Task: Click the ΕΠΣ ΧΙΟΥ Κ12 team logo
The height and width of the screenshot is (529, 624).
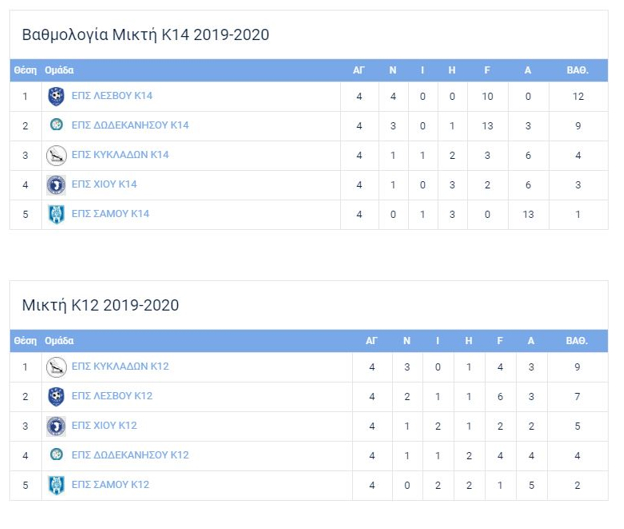Action: click(57, 426)
